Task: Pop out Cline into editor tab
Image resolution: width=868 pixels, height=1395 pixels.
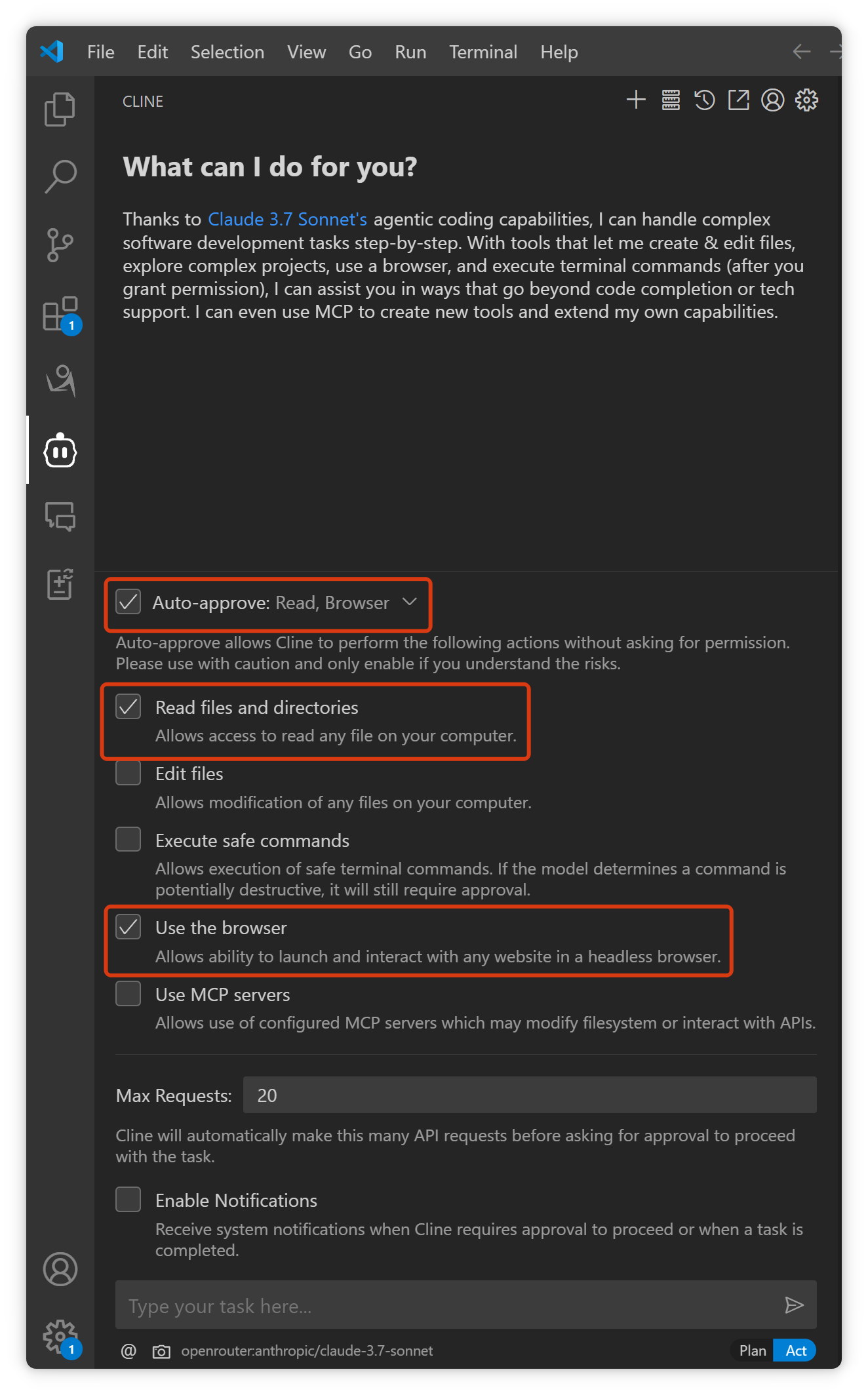Action: coord(739,100)
